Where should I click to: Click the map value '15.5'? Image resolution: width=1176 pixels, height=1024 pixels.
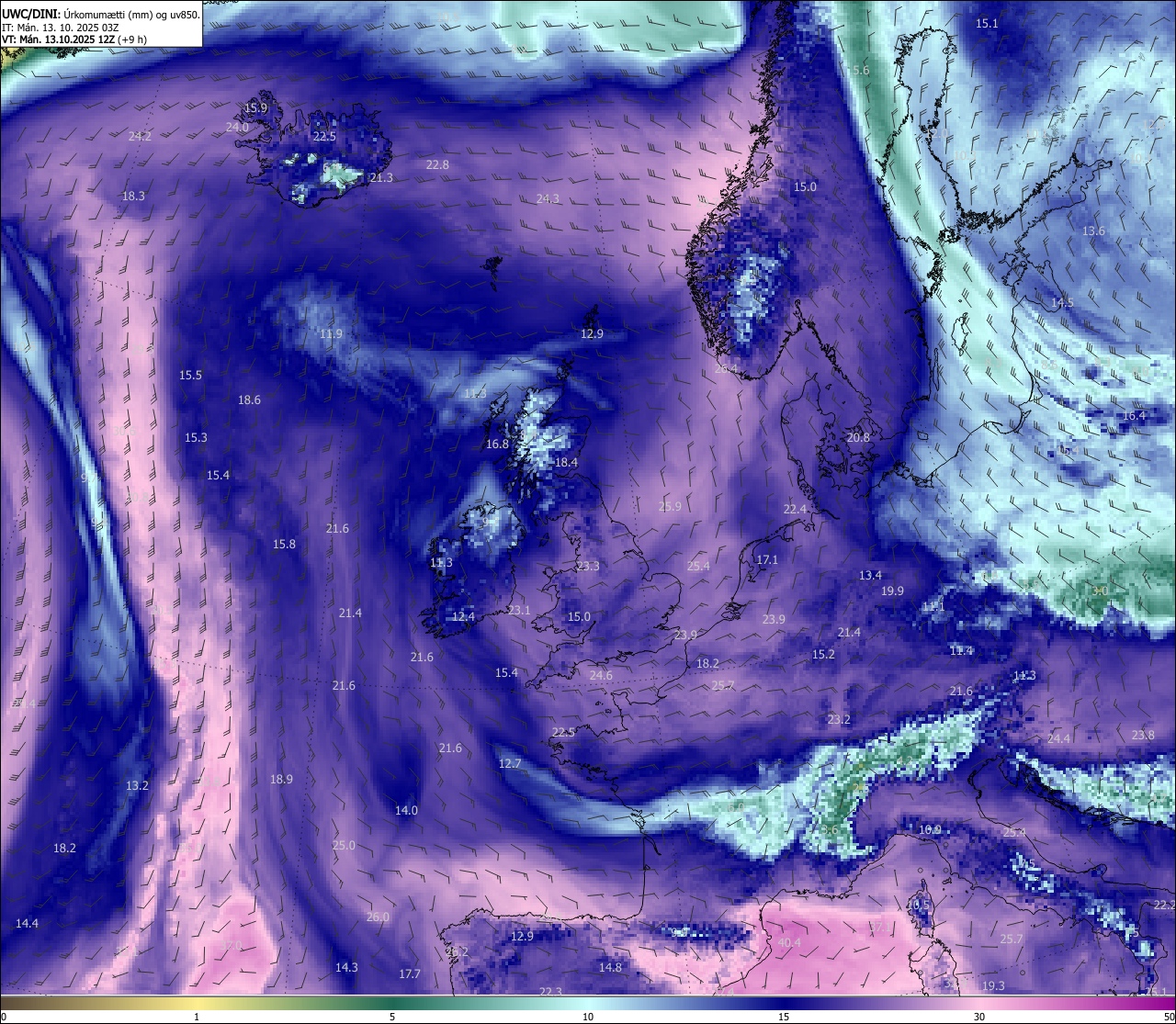point(190,375)
